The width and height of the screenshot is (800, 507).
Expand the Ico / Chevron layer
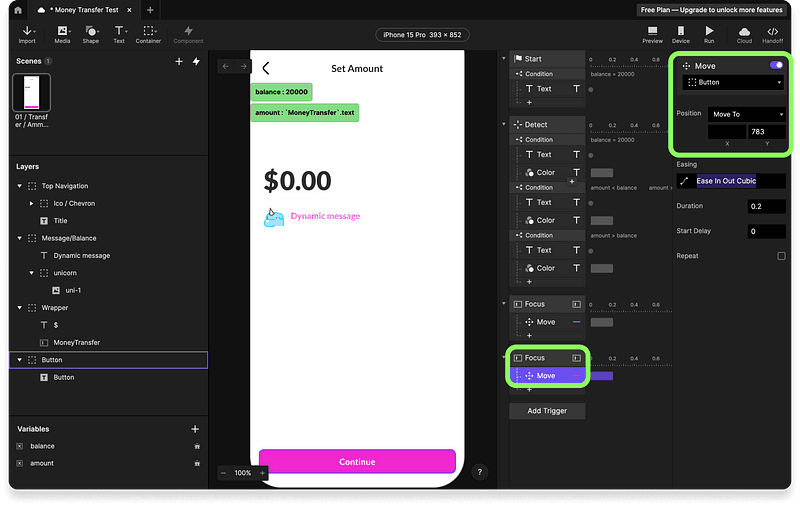[31, 204]
